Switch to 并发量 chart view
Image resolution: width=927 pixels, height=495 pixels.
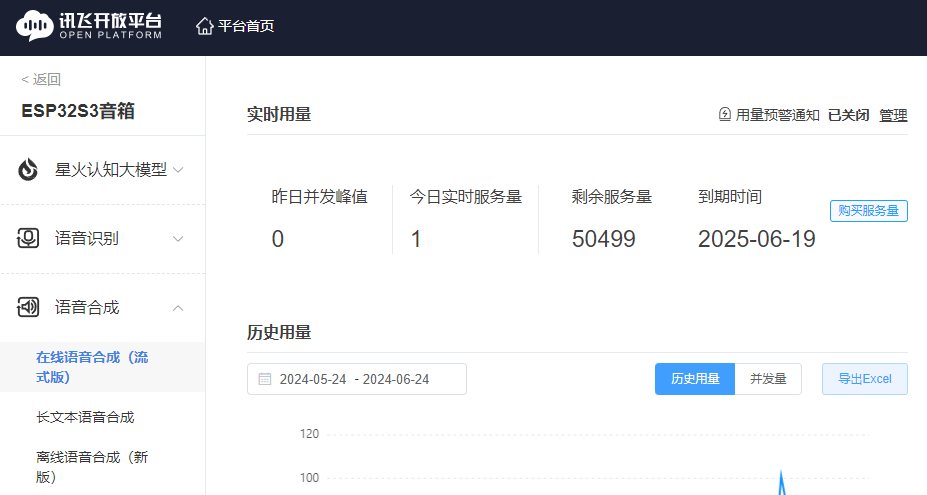[x=768, y=379]
